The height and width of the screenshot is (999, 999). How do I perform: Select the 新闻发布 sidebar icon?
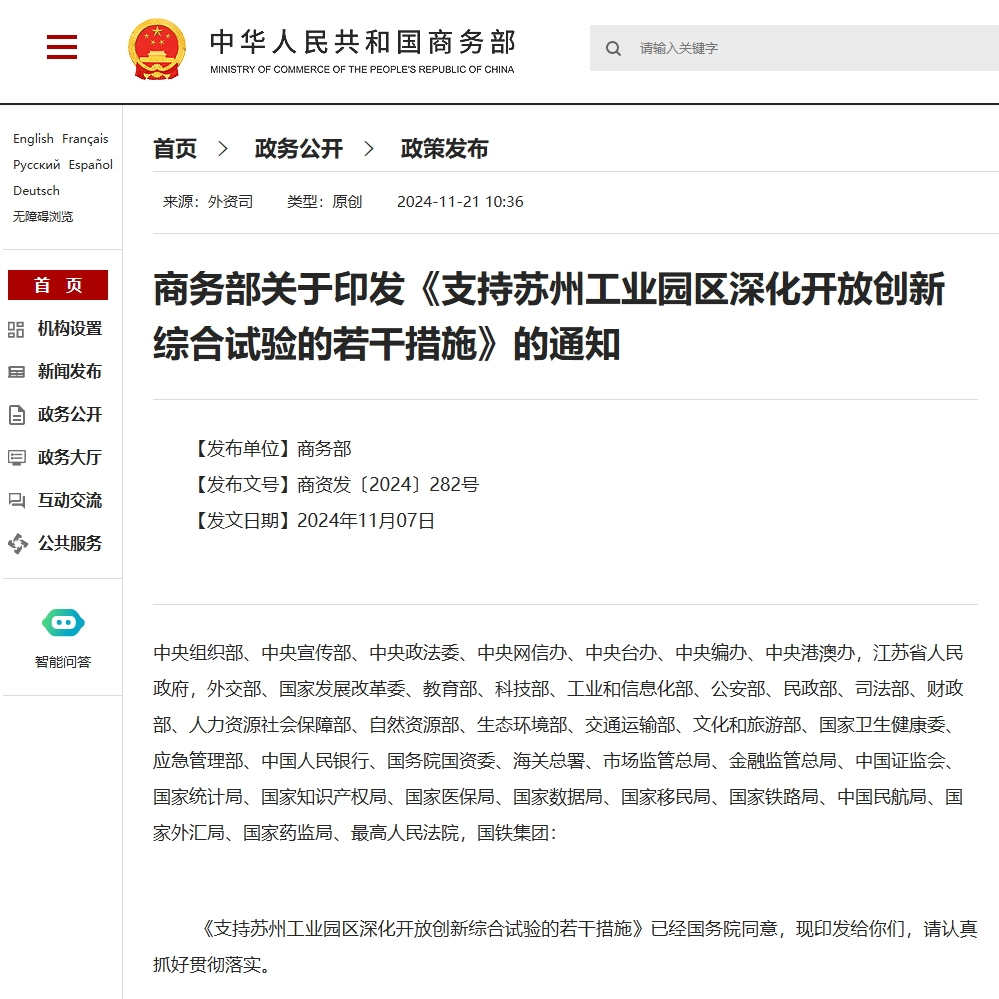[17, 371]
